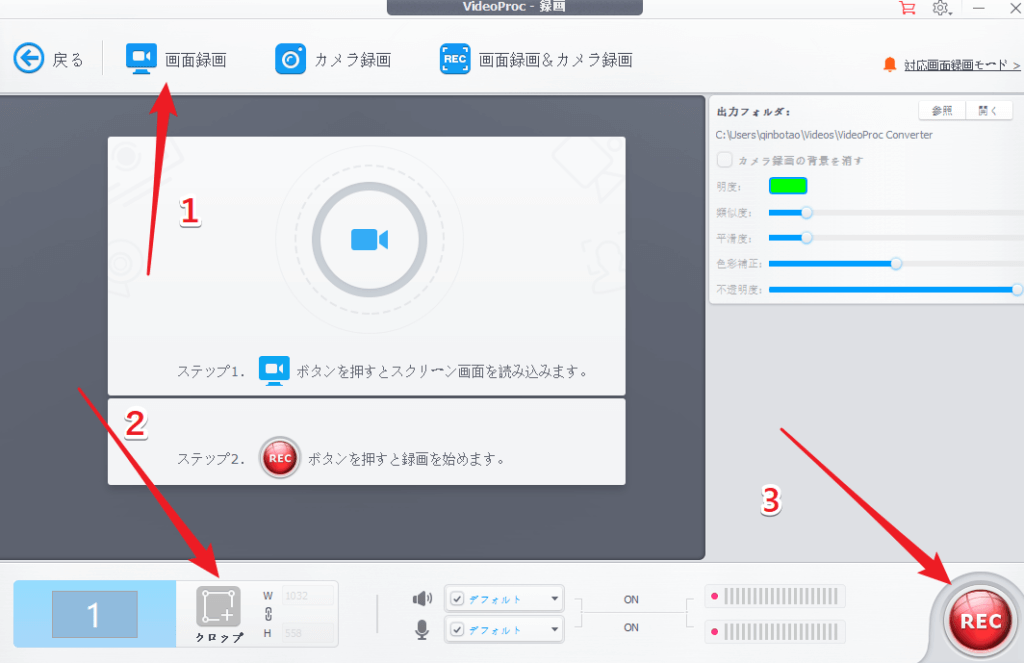Image resolution: width=1024 pixels, height=663 pixels.
Task: Pick the green chroma key color swatch
Action: (x=788, y=186)
